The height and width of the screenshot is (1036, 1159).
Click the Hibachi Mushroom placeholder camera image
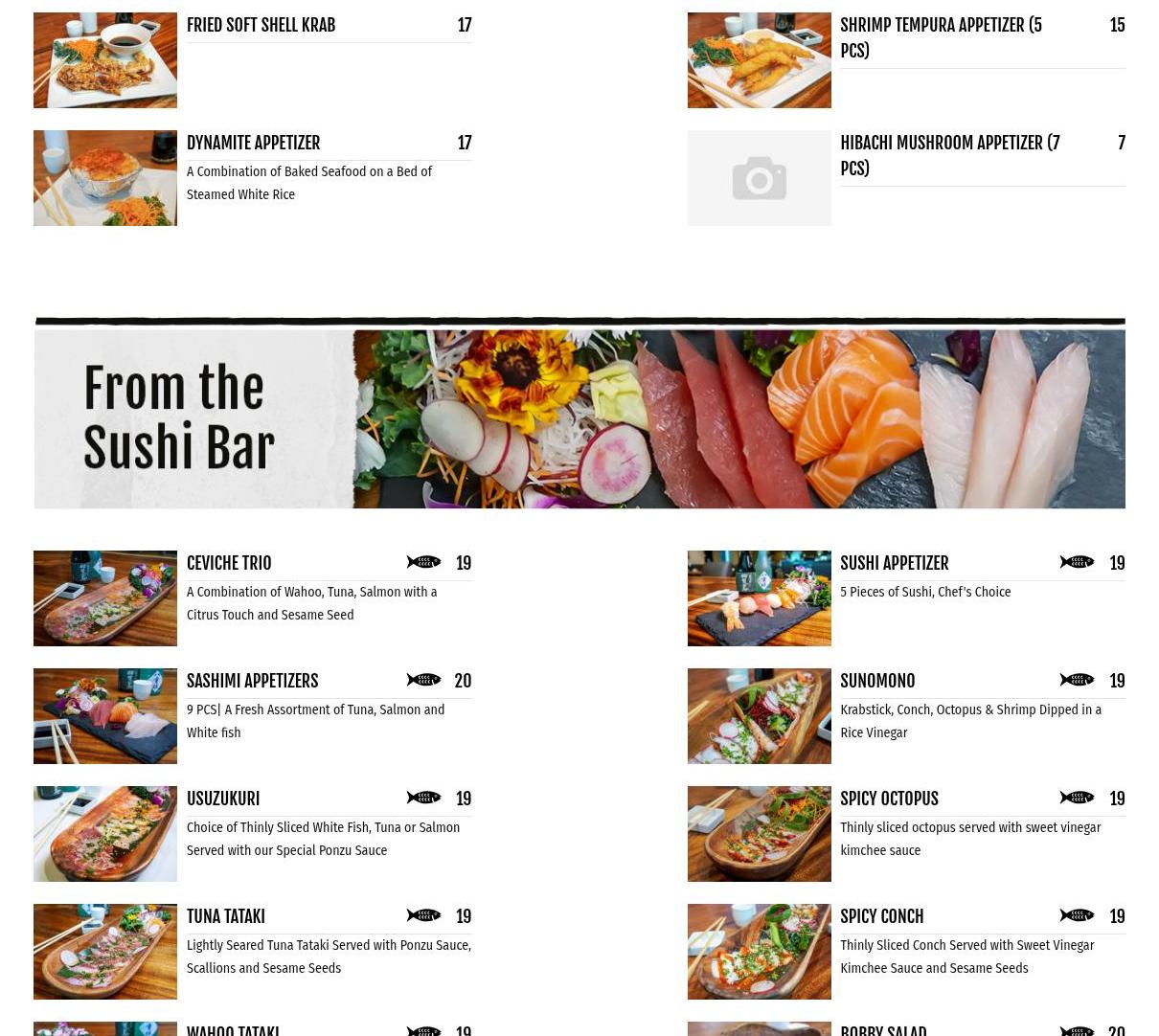click(759, 178)
